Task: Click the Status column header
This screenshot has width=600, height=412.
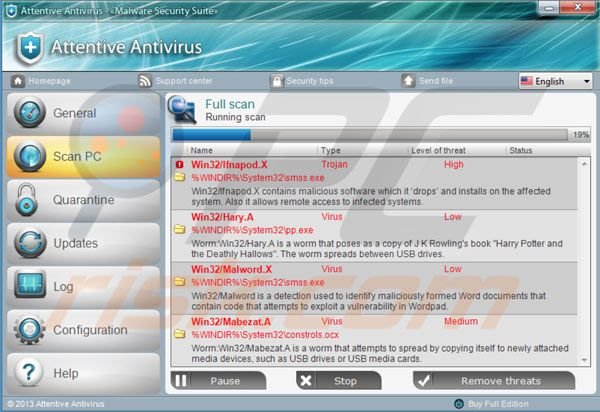Action: 521,150
